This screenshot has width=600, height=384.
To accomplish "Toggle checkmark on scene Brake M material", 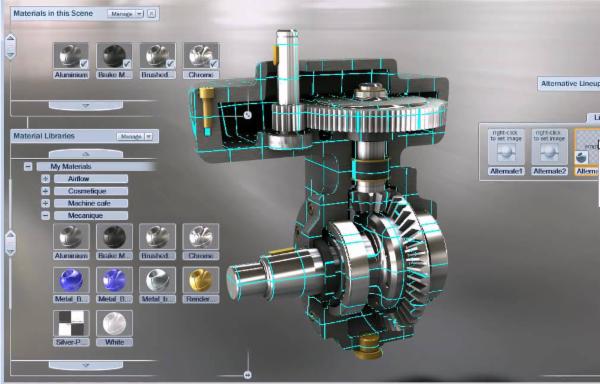I will click(127, 63).
